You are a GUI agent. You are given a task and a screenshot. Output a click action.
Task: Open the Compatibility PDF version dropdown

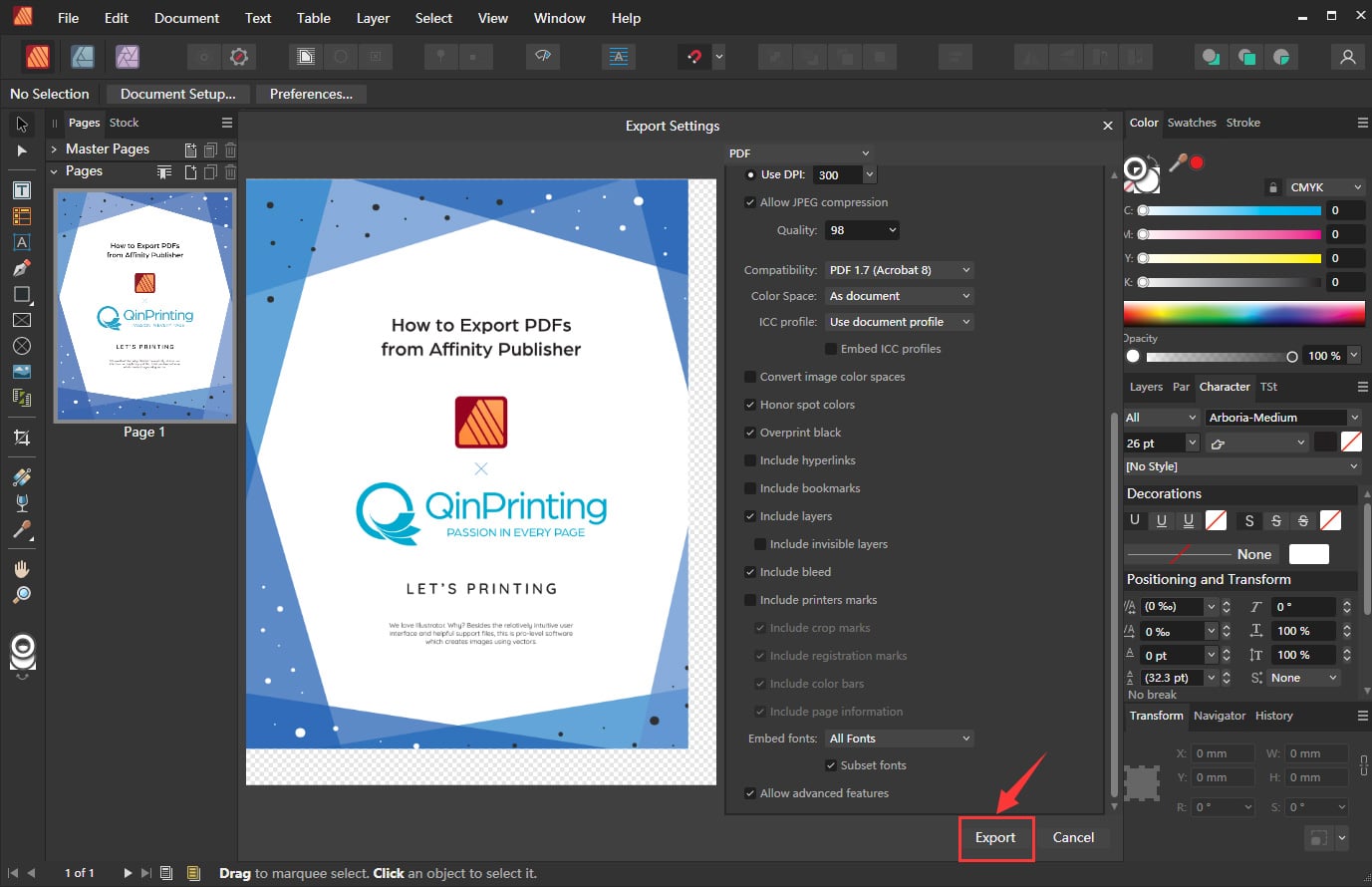899,270
